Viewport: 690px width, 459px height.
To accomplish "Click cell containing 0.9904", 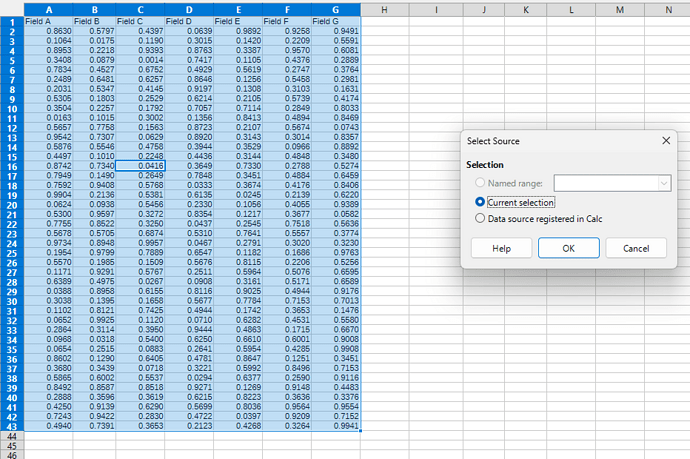I will (x=48, y=195).
